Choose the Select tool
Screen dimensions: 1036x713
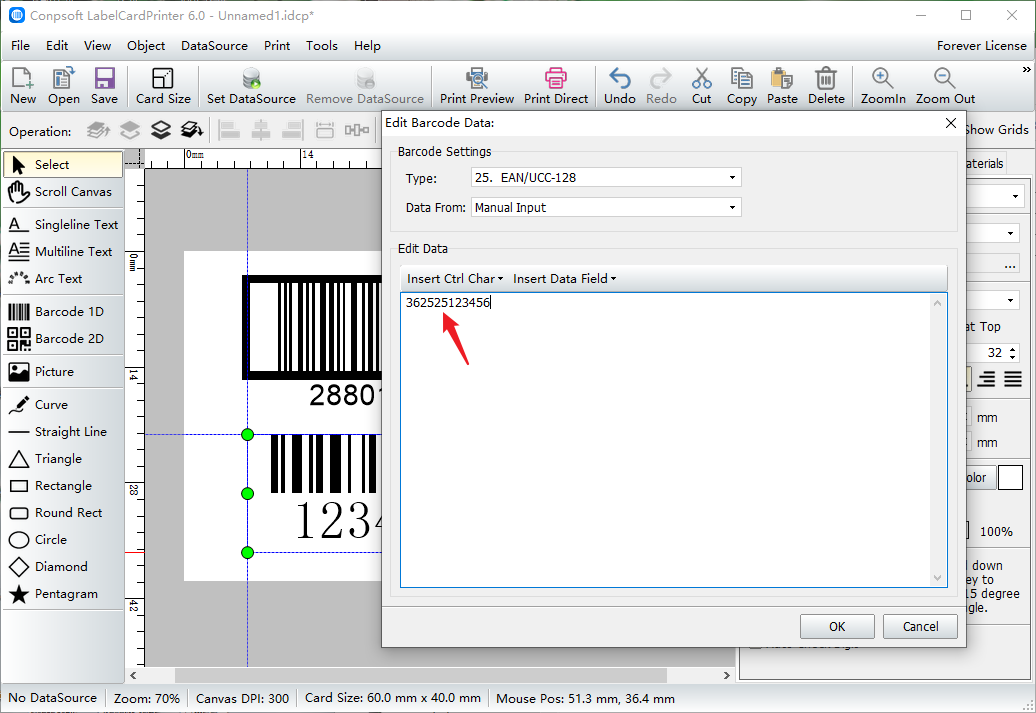point(63,165)
